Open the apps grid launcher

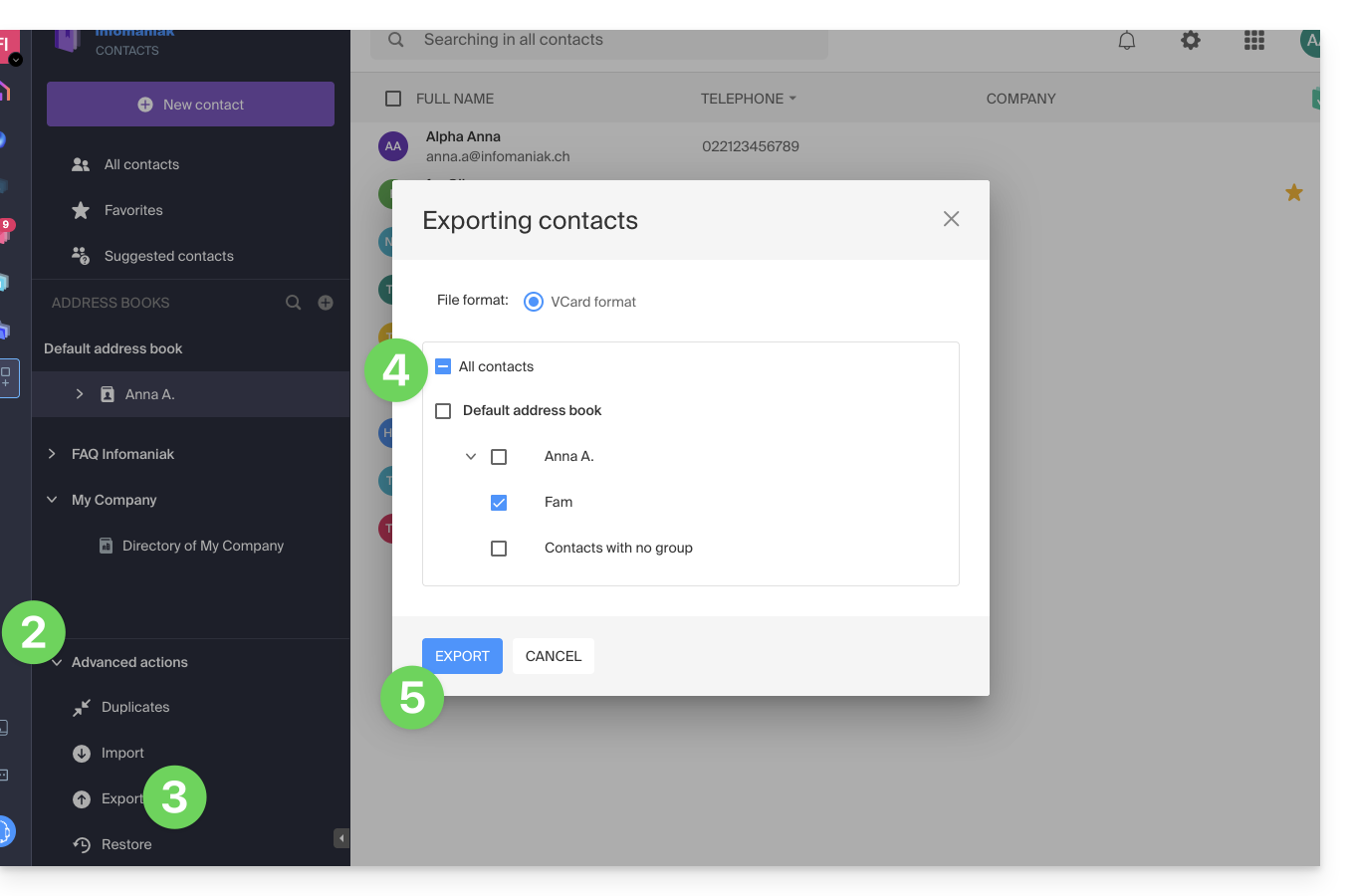pyautogui.click(x=1253, y=41)
